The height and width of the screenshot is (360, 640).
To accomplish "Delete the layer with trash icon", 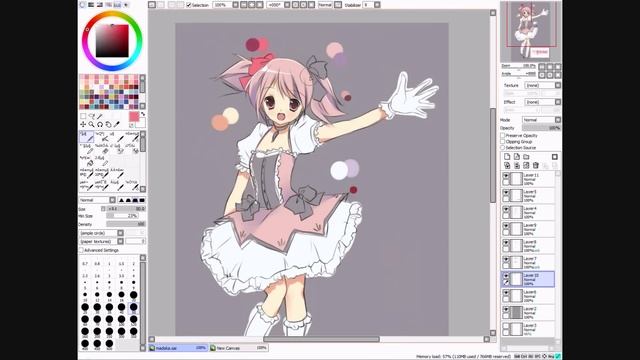I will tap(536, 165).
